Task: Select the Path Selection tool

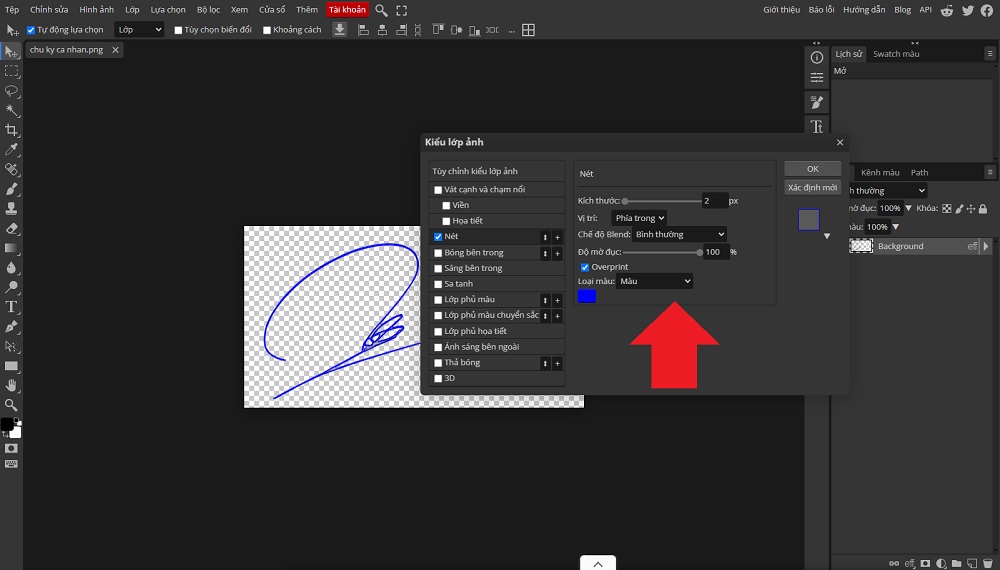Action: click(11, 346)
